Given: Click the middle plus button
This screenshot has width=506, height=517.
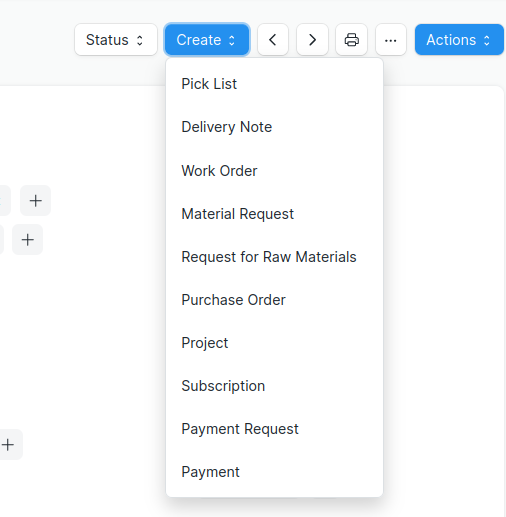Looking at the screenshot, I should click(27, 240).
